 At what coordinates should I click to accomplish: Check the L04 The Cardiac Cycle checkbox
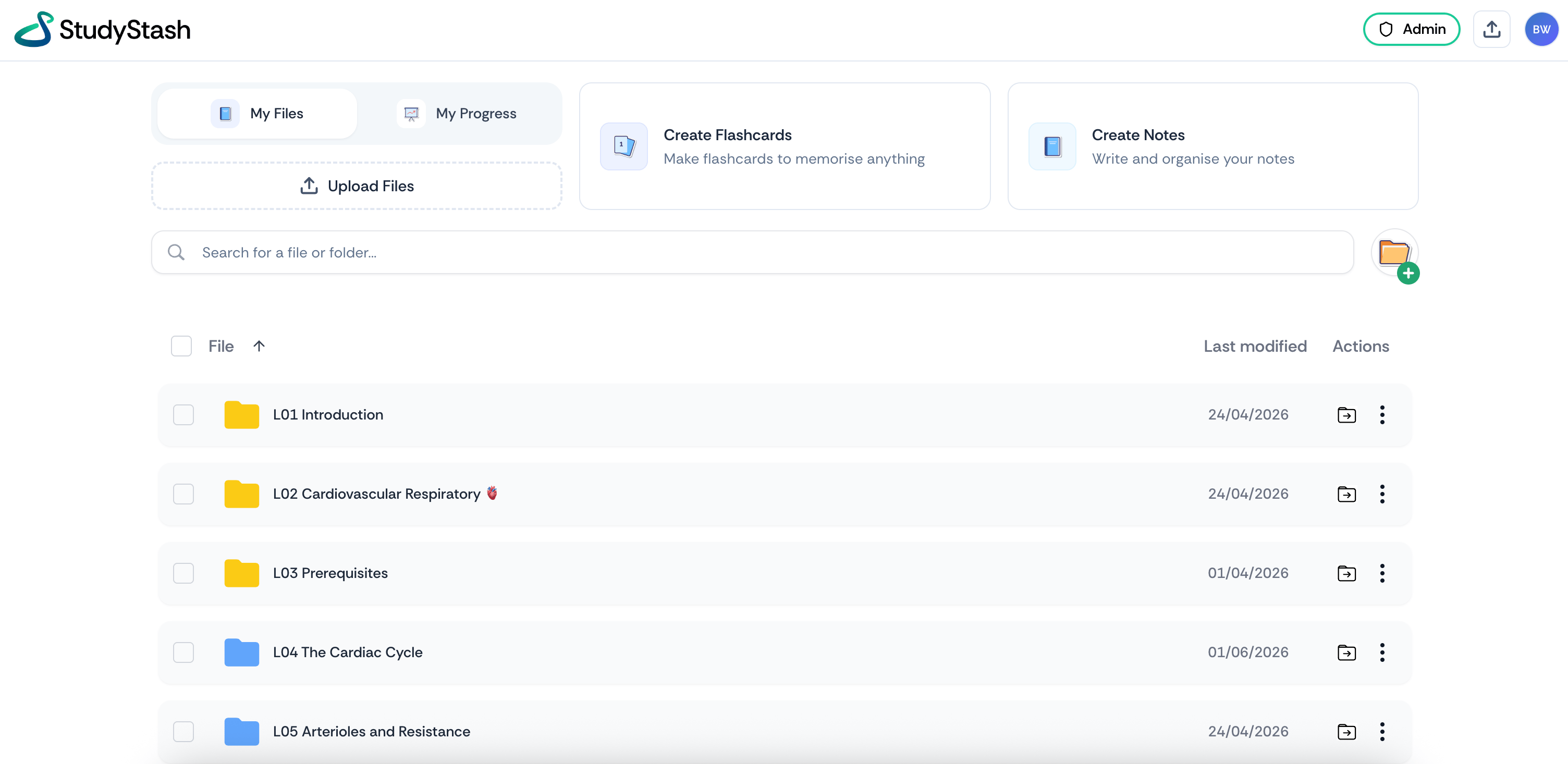point(183,652)
